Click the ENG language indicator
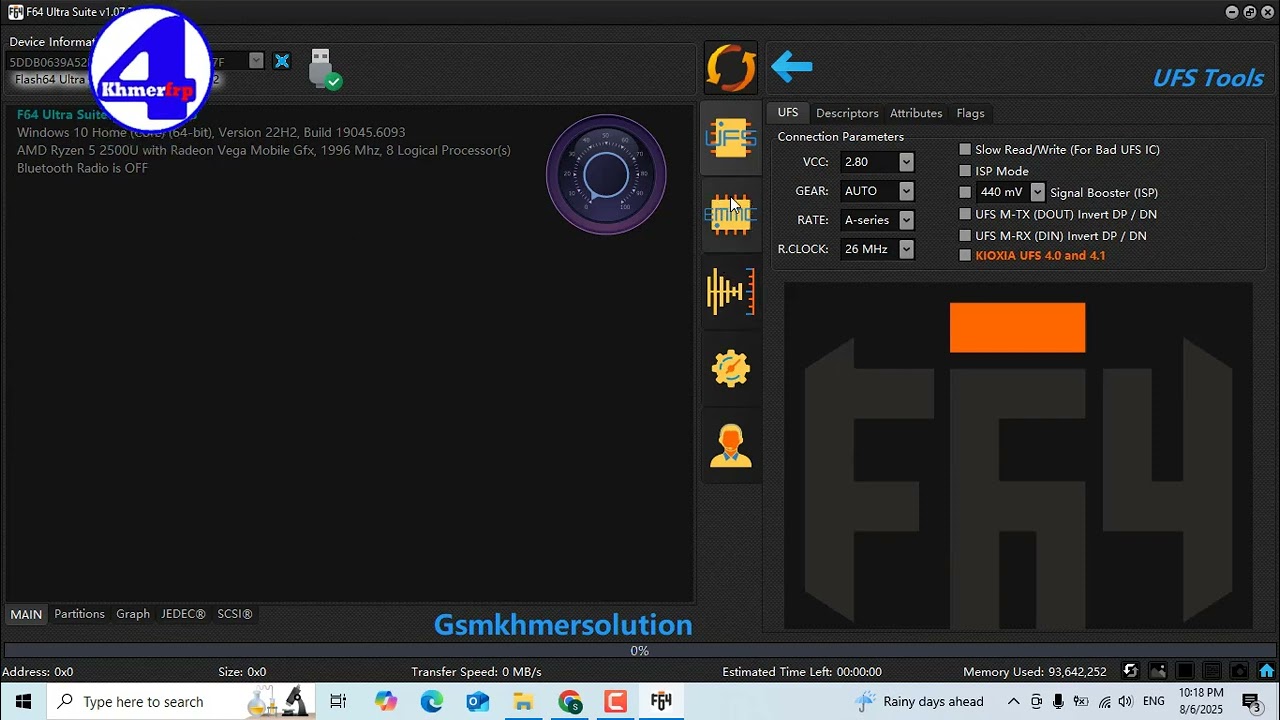Viewport: 1280px width, 720px height. [x=1153, y=702]
